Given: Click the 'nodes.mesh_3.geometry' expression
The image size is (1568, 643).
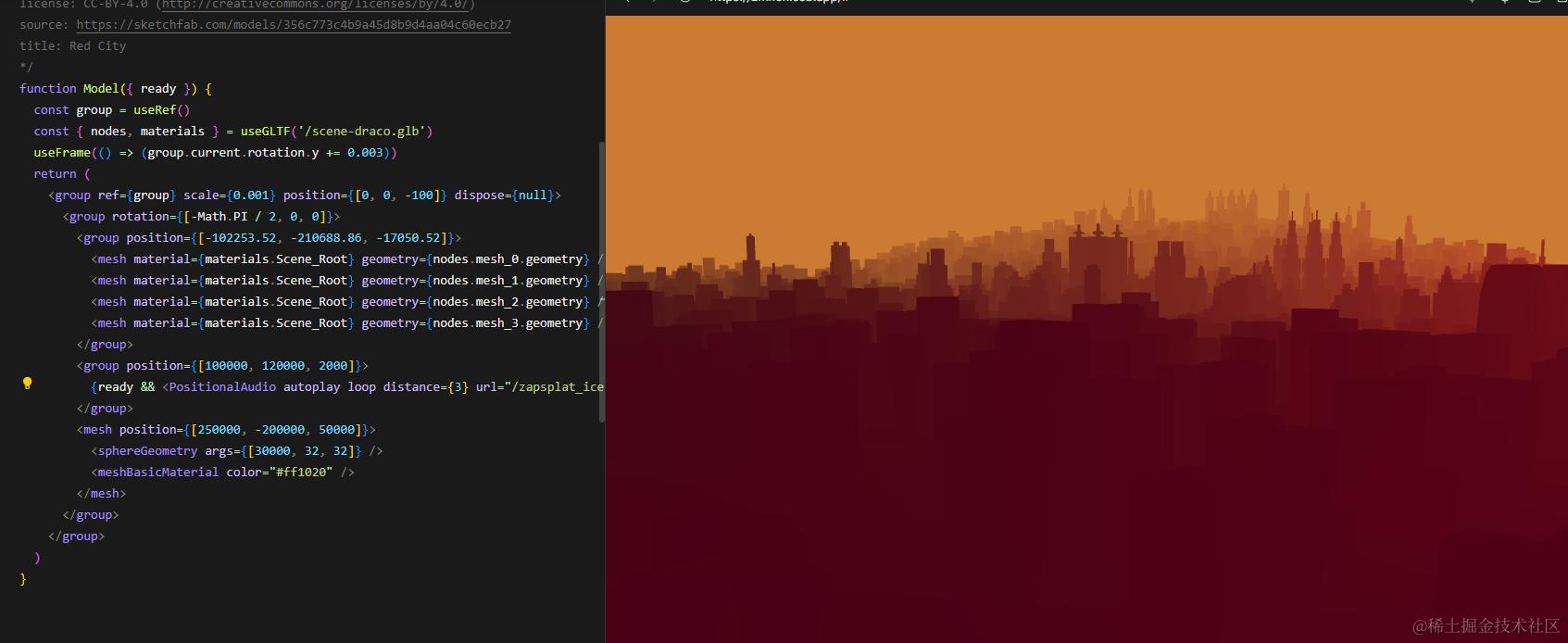Looking at the screenshot, I should [508, 323].
